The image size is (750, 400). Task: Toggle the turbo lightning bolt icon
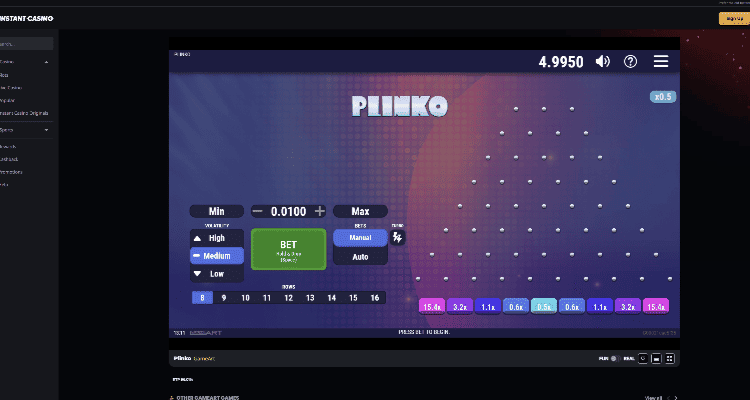(x=397, y=237)
